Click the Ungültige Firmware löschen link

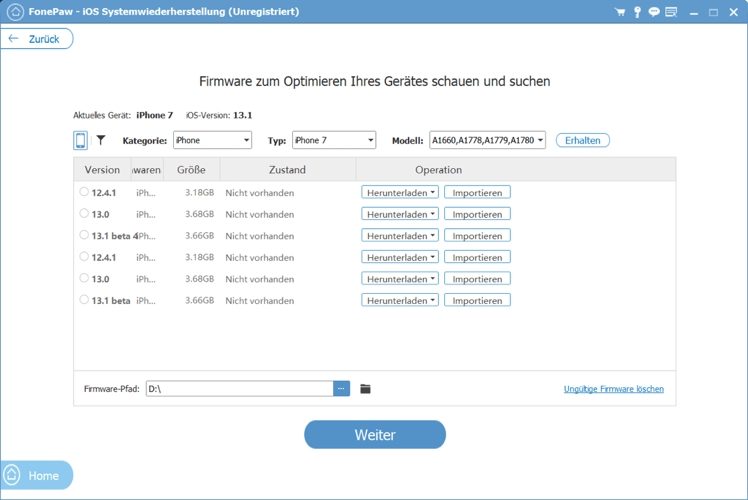(x=613, y=389)
